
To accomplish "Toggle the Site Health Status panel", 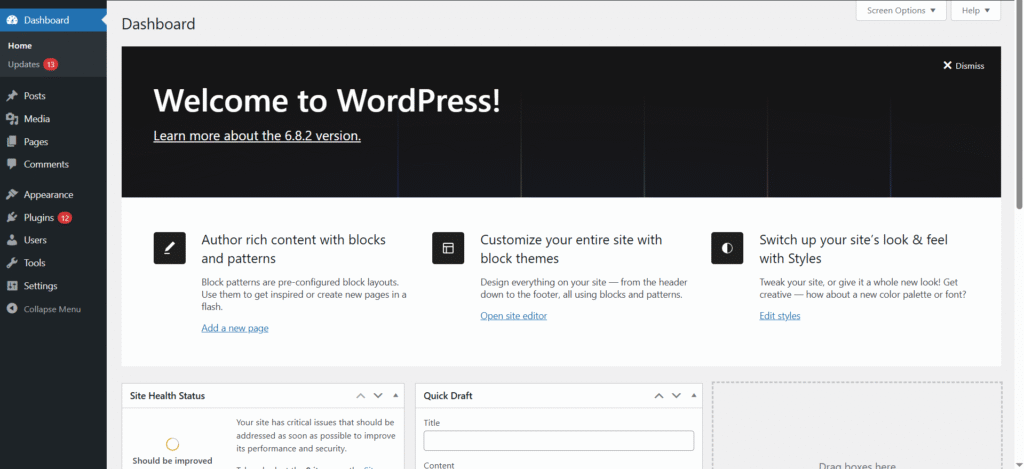I will click(x=396, y=396).
